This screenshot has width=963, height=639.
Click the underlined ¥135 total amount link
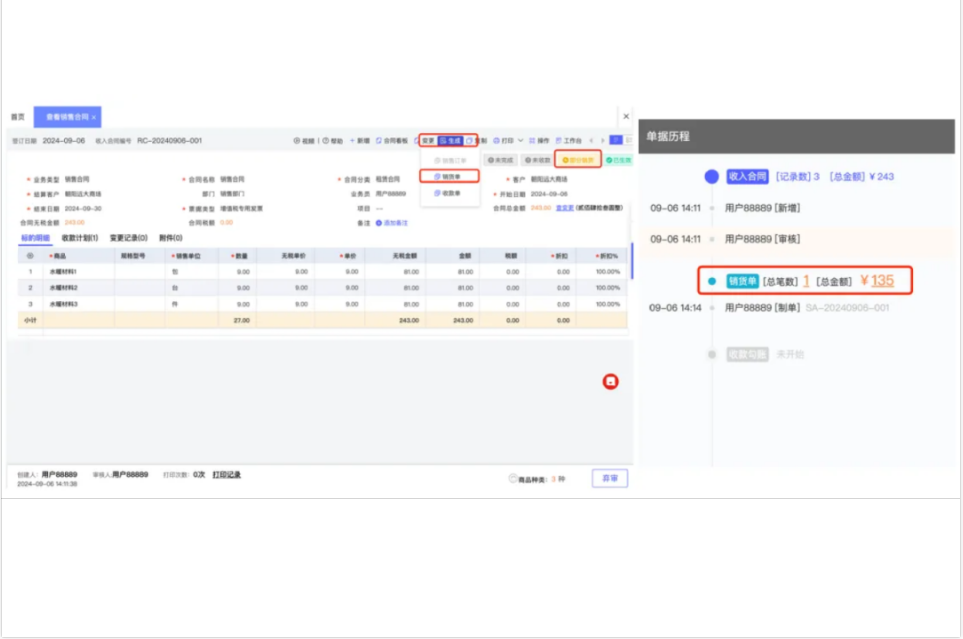(x=877, y=281)
